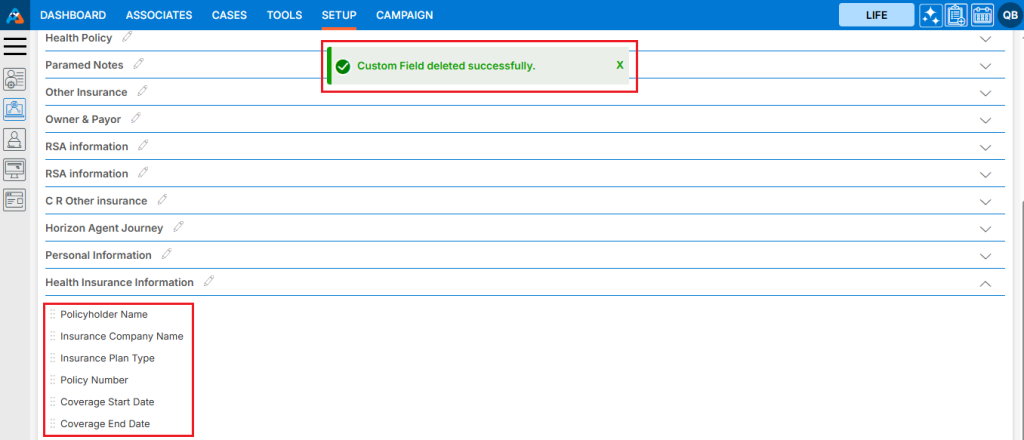Go to the DASHBOARD tab
1024x440 pixels.
[x=73, y=15]
